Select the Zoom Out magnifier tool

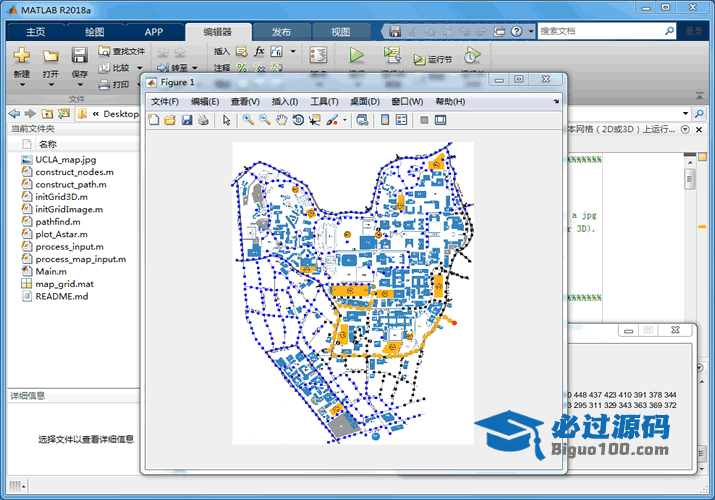(x=265, y=120)
